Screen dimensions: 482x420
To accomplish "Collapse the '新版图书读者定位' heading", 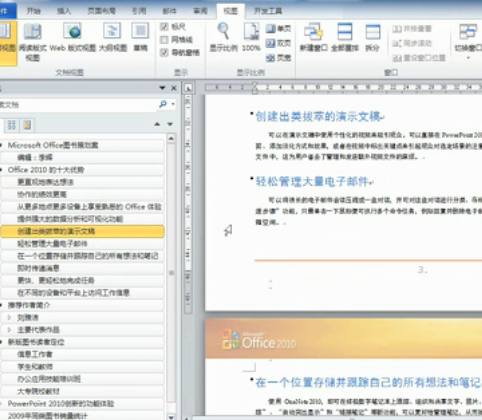I will [x=2, y=342].
